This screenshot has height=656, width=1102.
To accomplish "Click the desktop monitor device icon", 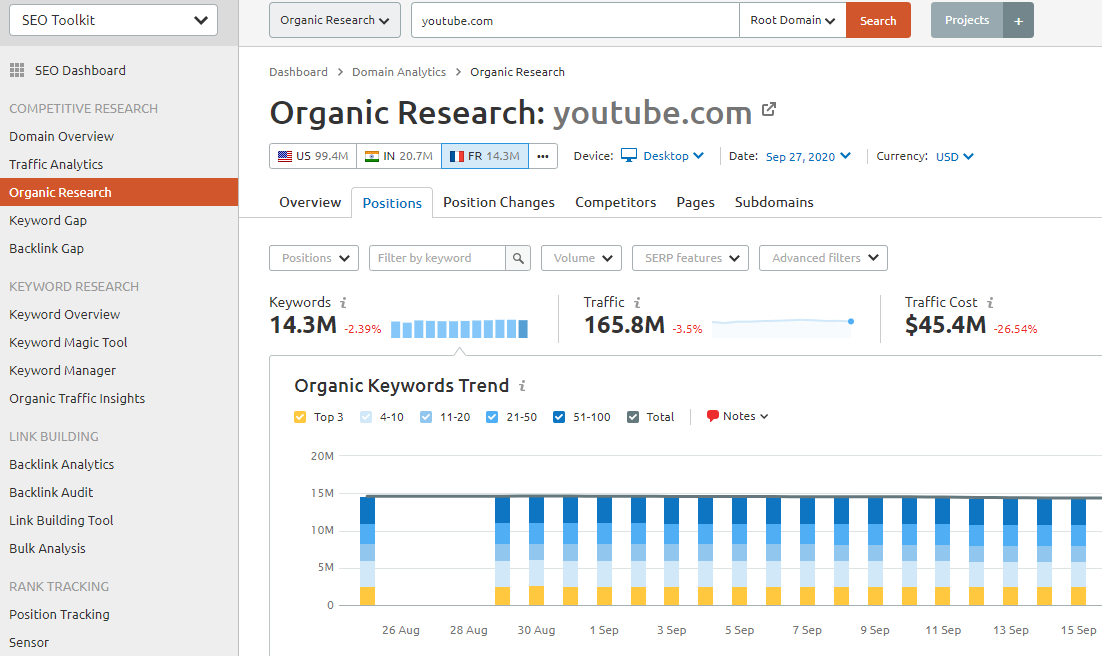I will coord(629,155).
